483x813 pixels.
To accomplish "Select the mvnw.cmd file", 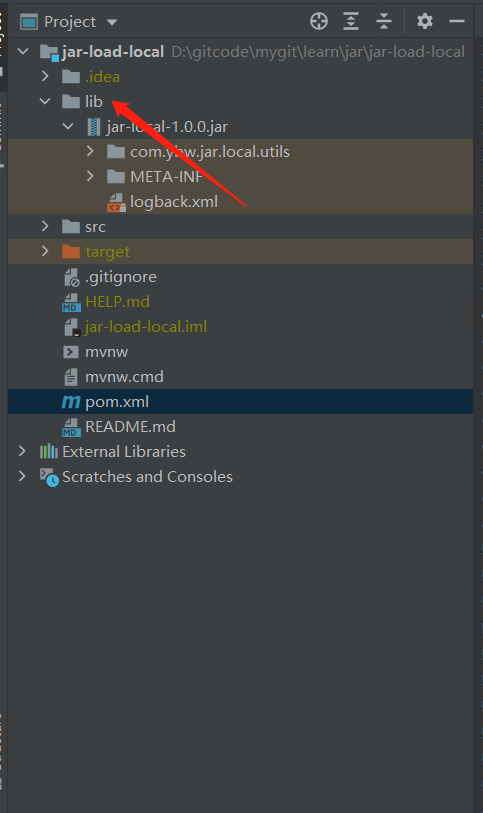I will tap(124, 377).
